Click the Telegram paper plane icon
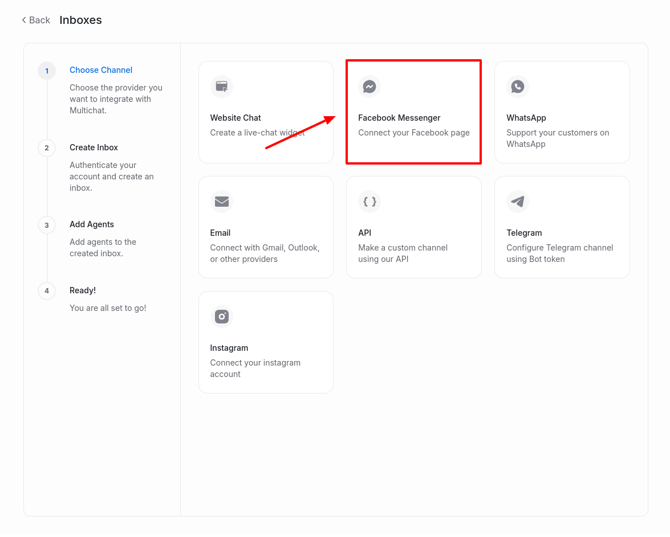670x537 pixels. 518,202
